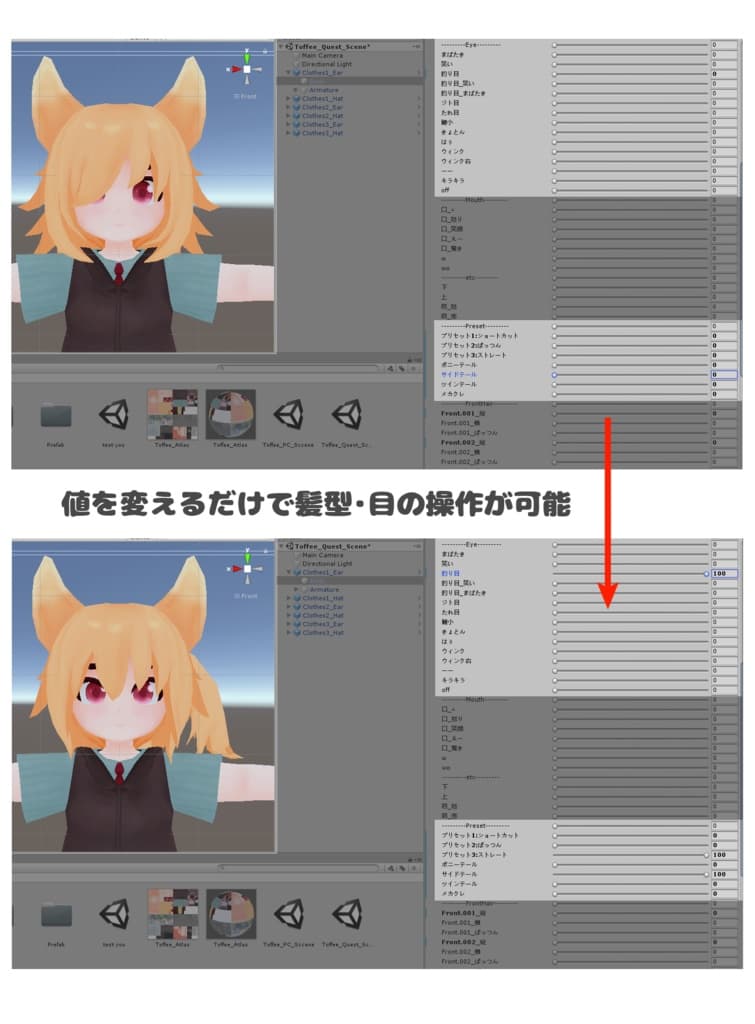Click Clothes3_Hat prefab cube icon, lower hierarchy

click(x=297, y=632)
